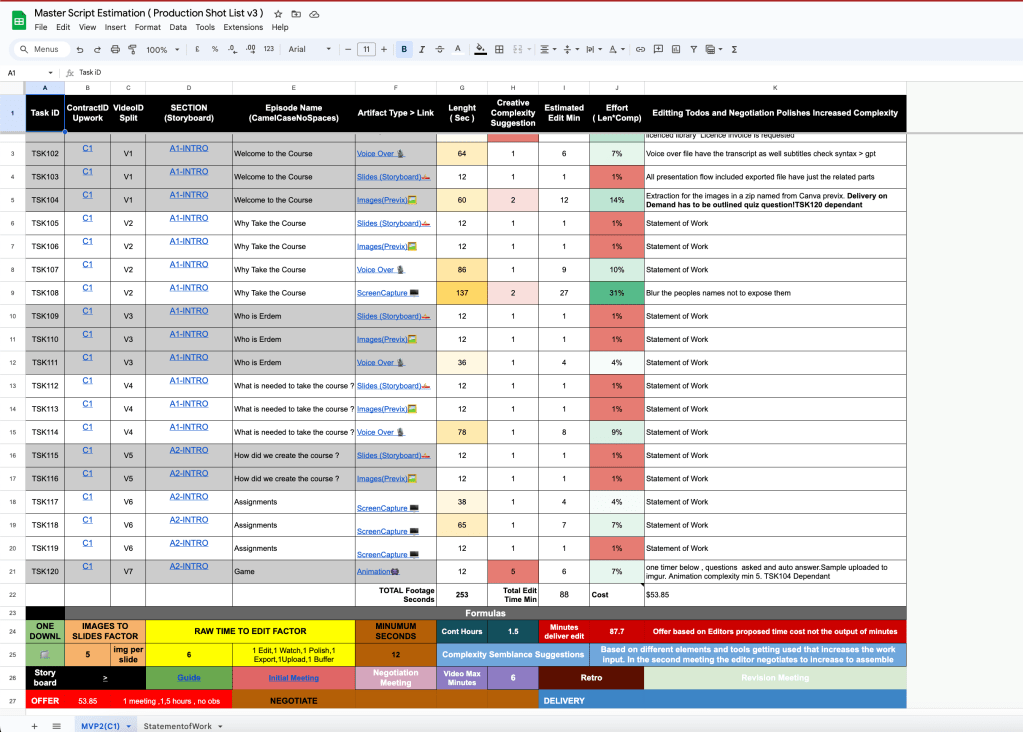1023x732 pixels.
Task: Click decrease decimal places icon
Action: tap(233, 50)
